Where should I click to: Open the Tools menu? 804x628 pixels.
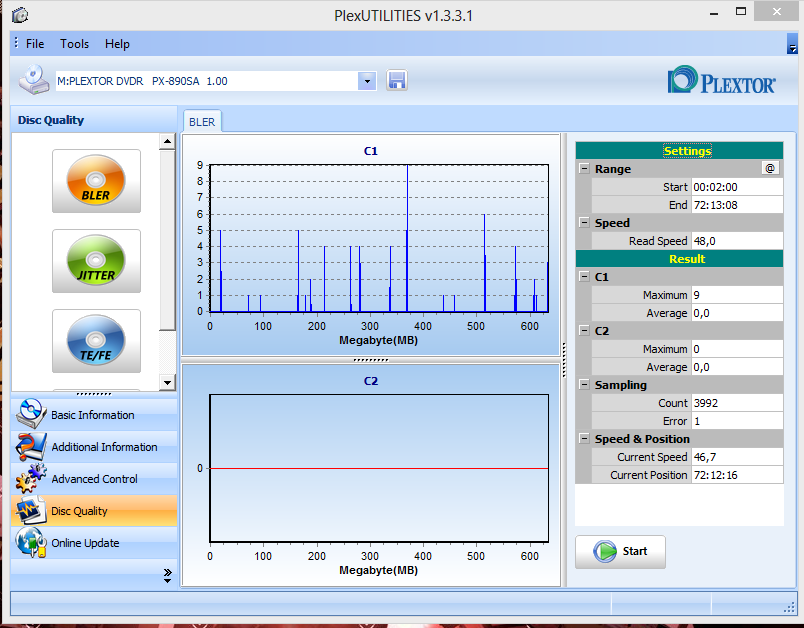74,44
